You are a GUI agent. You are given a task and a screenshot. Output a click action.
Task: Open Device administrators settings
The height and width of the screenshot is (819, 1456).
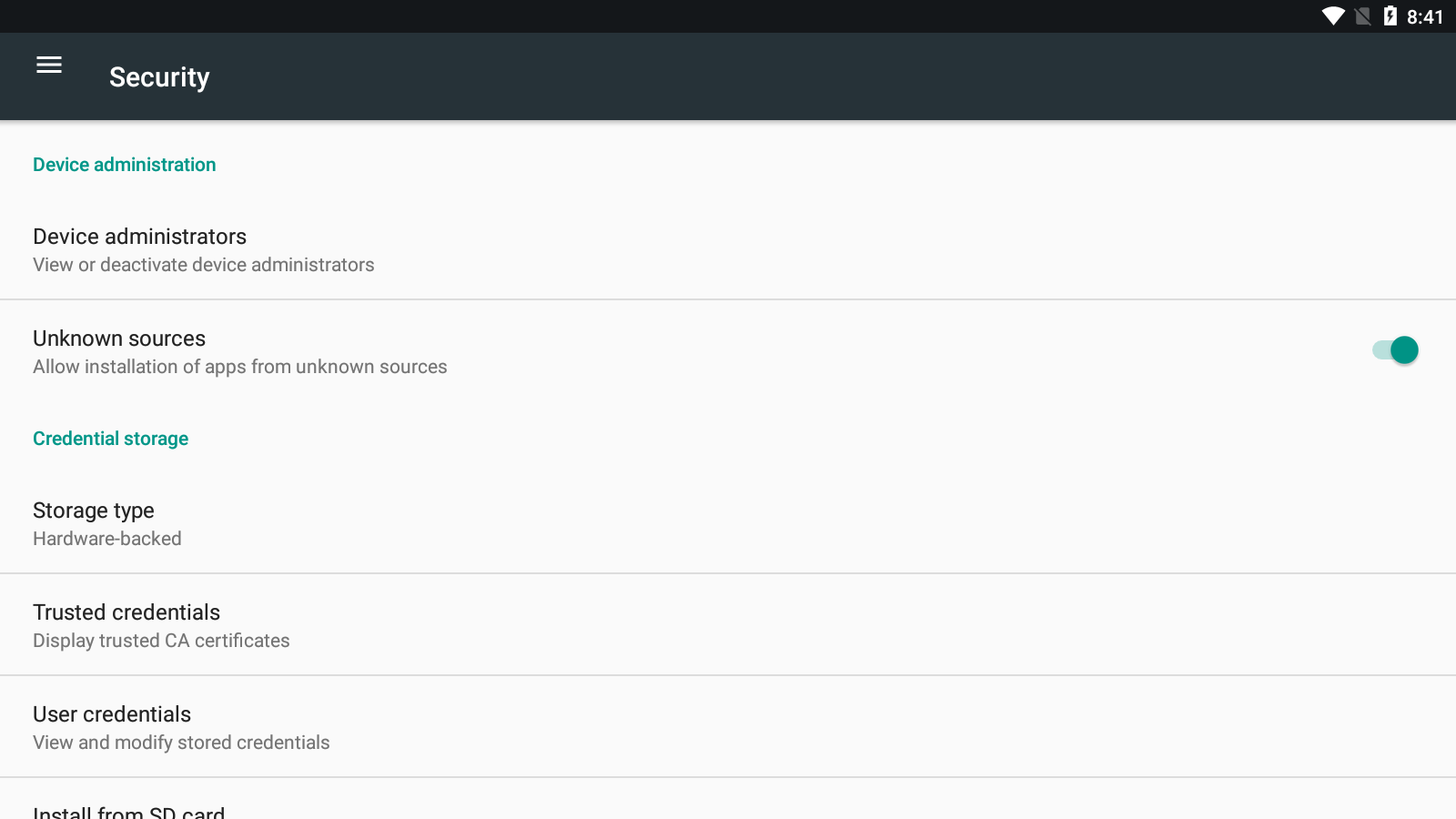(140, 237)
